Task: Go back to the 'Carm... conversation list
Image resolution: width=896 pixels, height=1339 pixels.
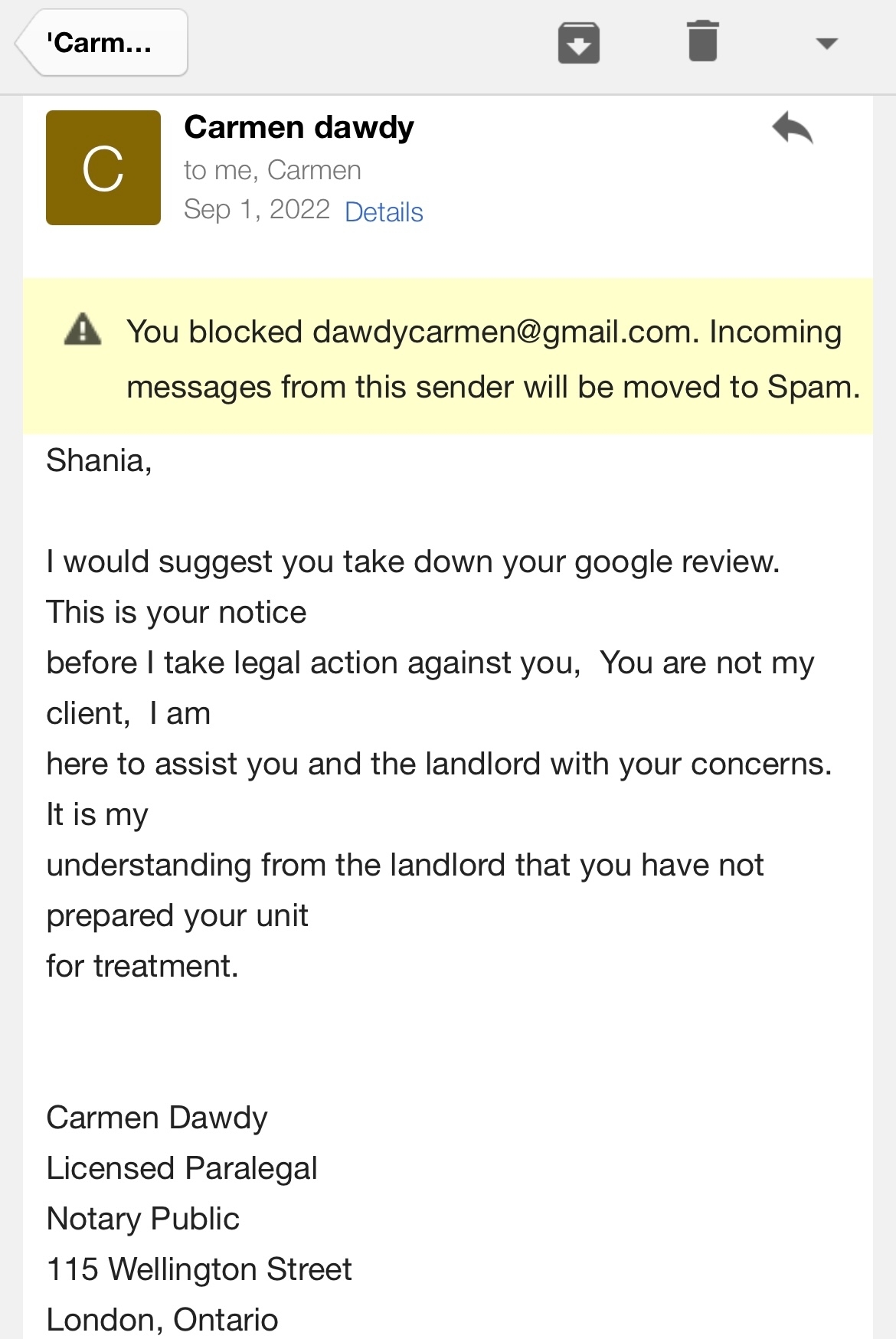Action: pyautogui.click(x=101, y=43)
